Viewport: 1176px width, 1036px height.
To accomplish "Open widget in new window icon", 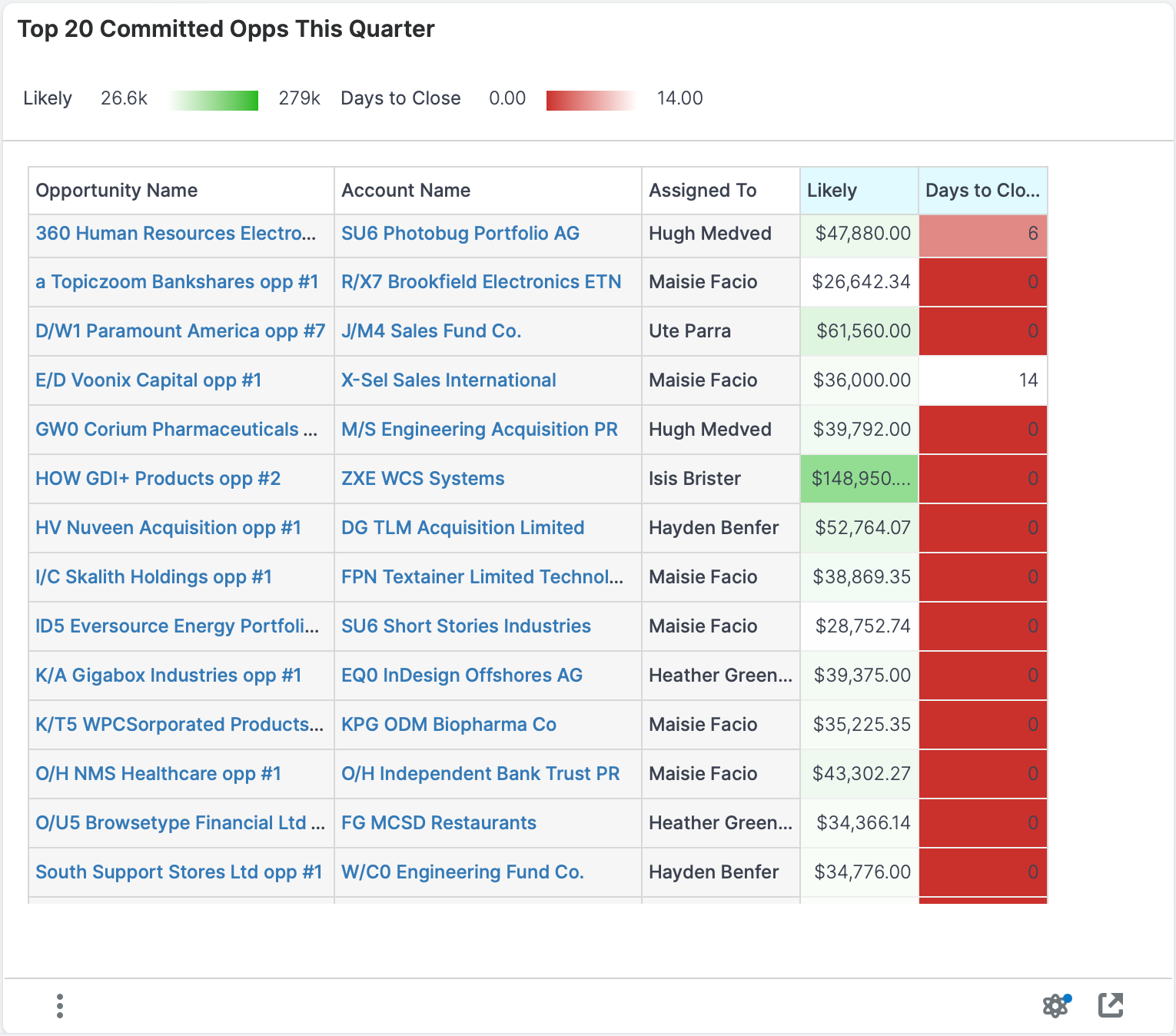I will coord(1111,1005).
